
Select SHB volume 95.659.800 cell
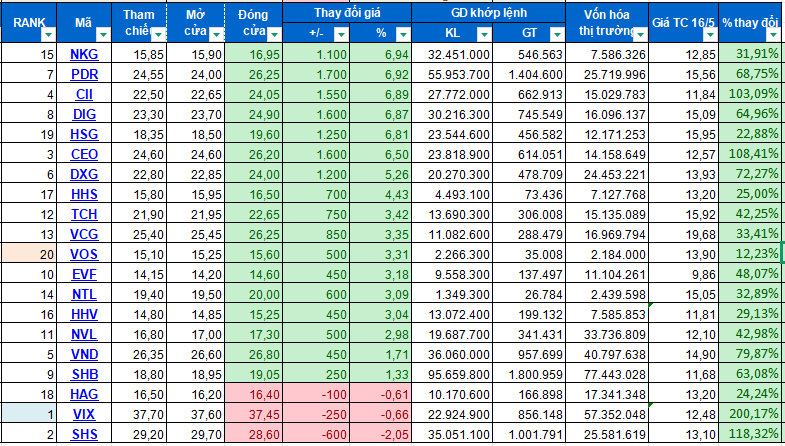[x=452, y=374]
